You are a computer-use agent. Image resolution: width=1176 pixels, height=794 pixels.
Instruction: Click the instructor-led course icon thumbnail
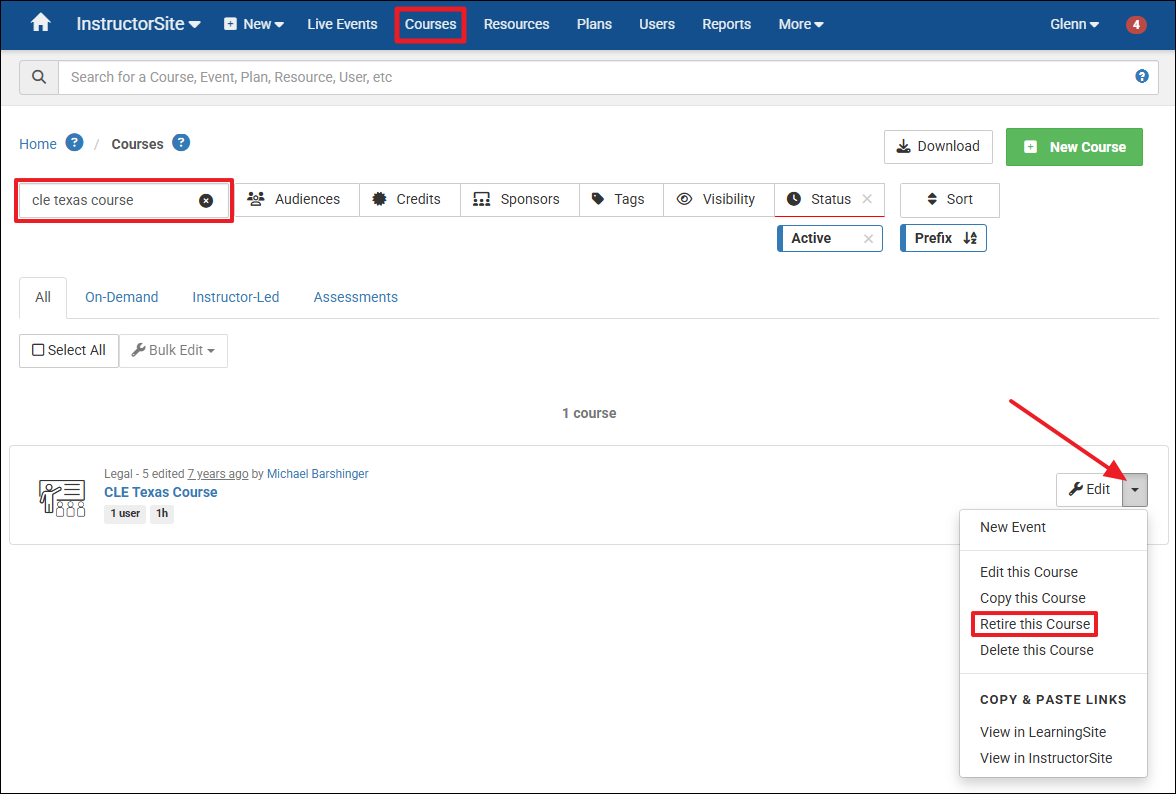(x=62, y=498)
